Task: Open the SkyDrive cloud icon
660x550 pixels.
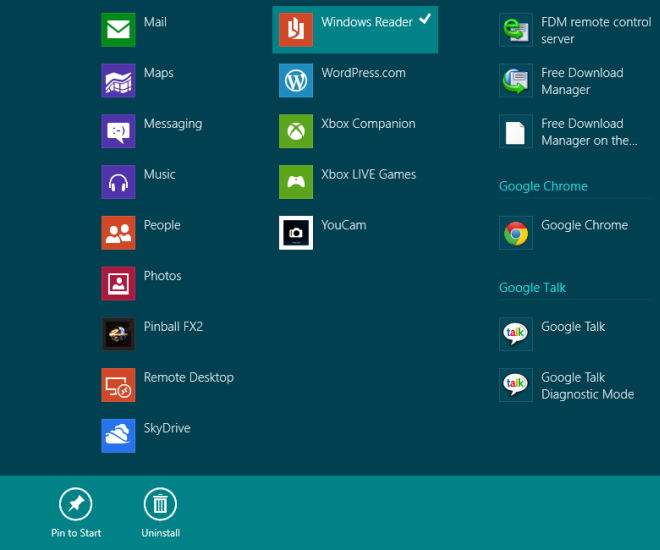Action: [118, 436]
